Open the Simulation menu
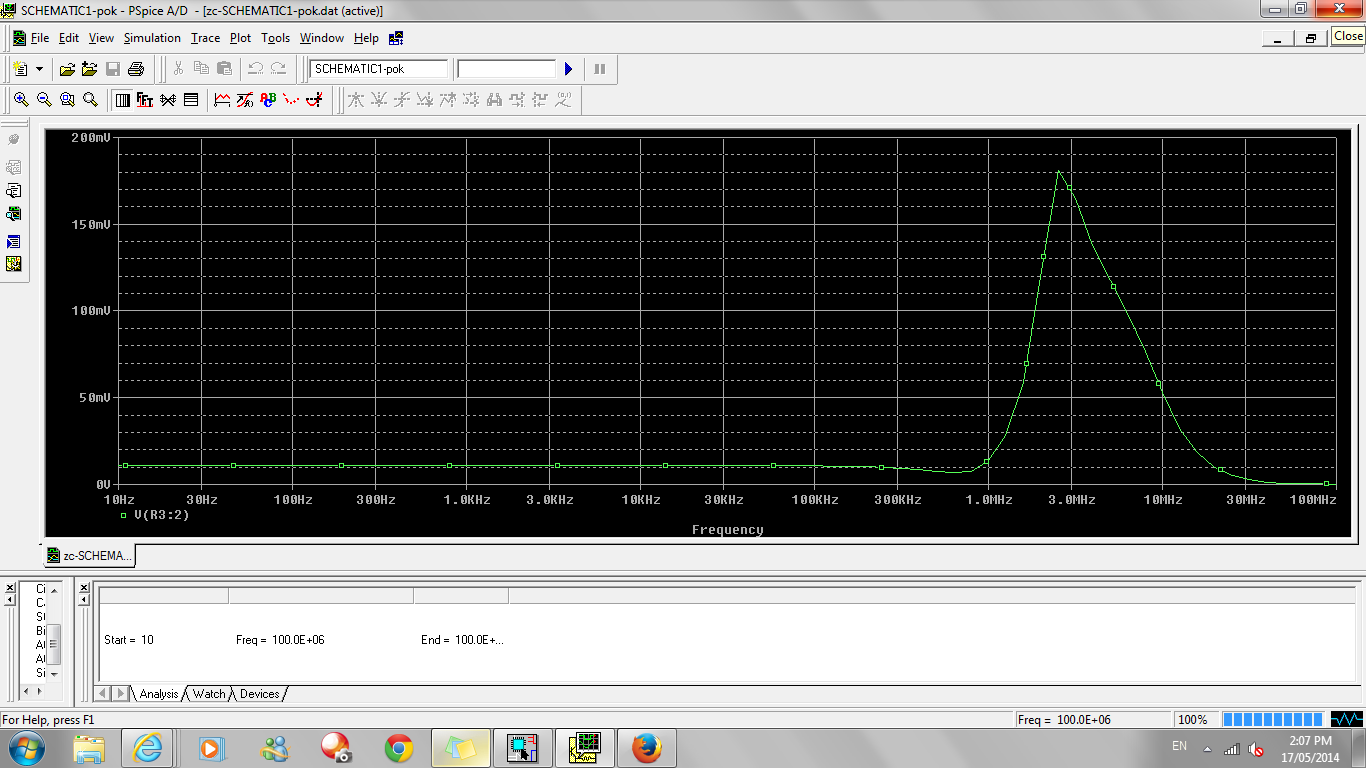This screenshot has height=768, width=1366. (x=152, y=38)
